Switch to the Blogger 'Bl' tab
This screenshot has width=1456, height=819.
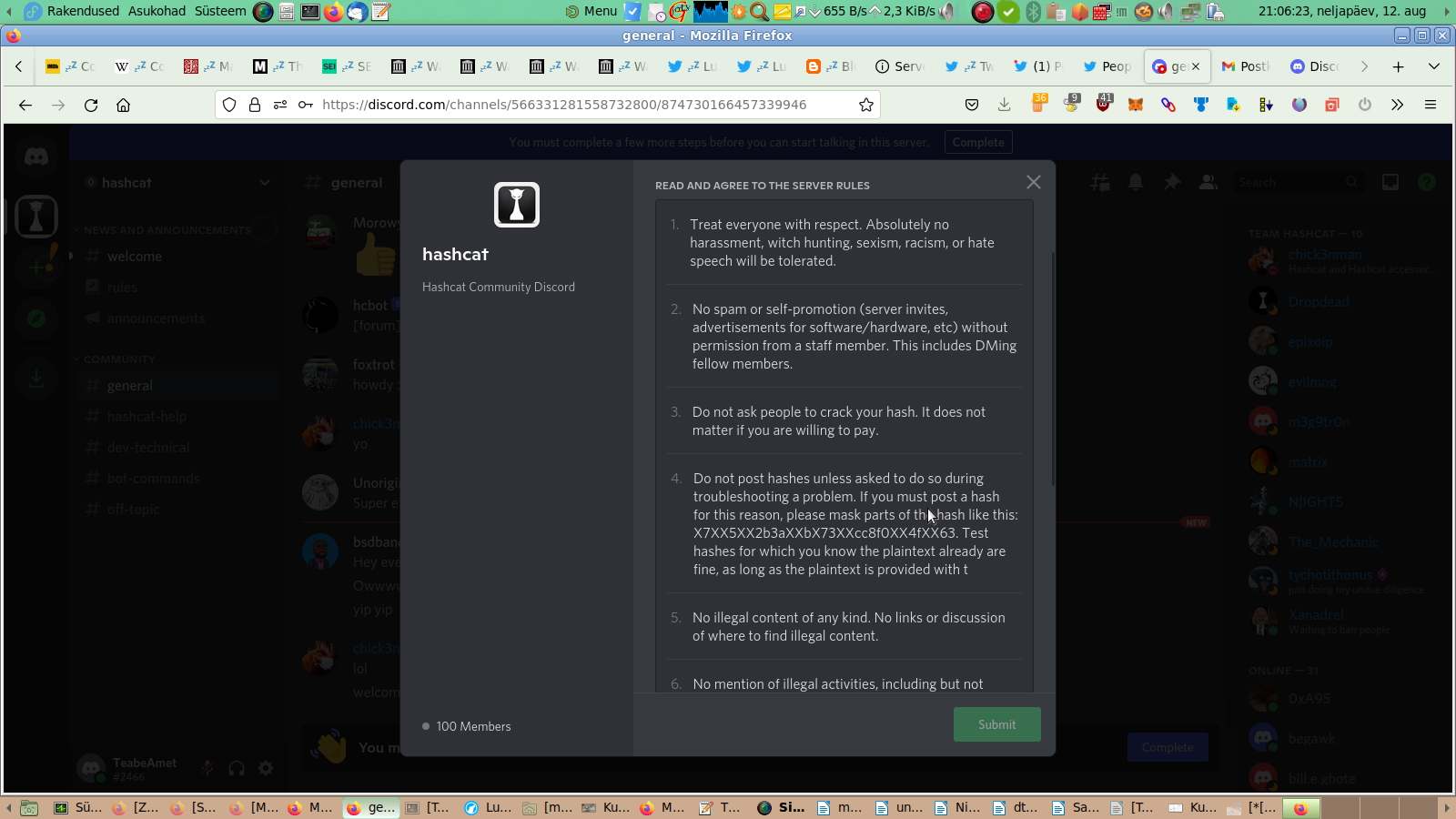pyautogui.click(x=830, y=66)
